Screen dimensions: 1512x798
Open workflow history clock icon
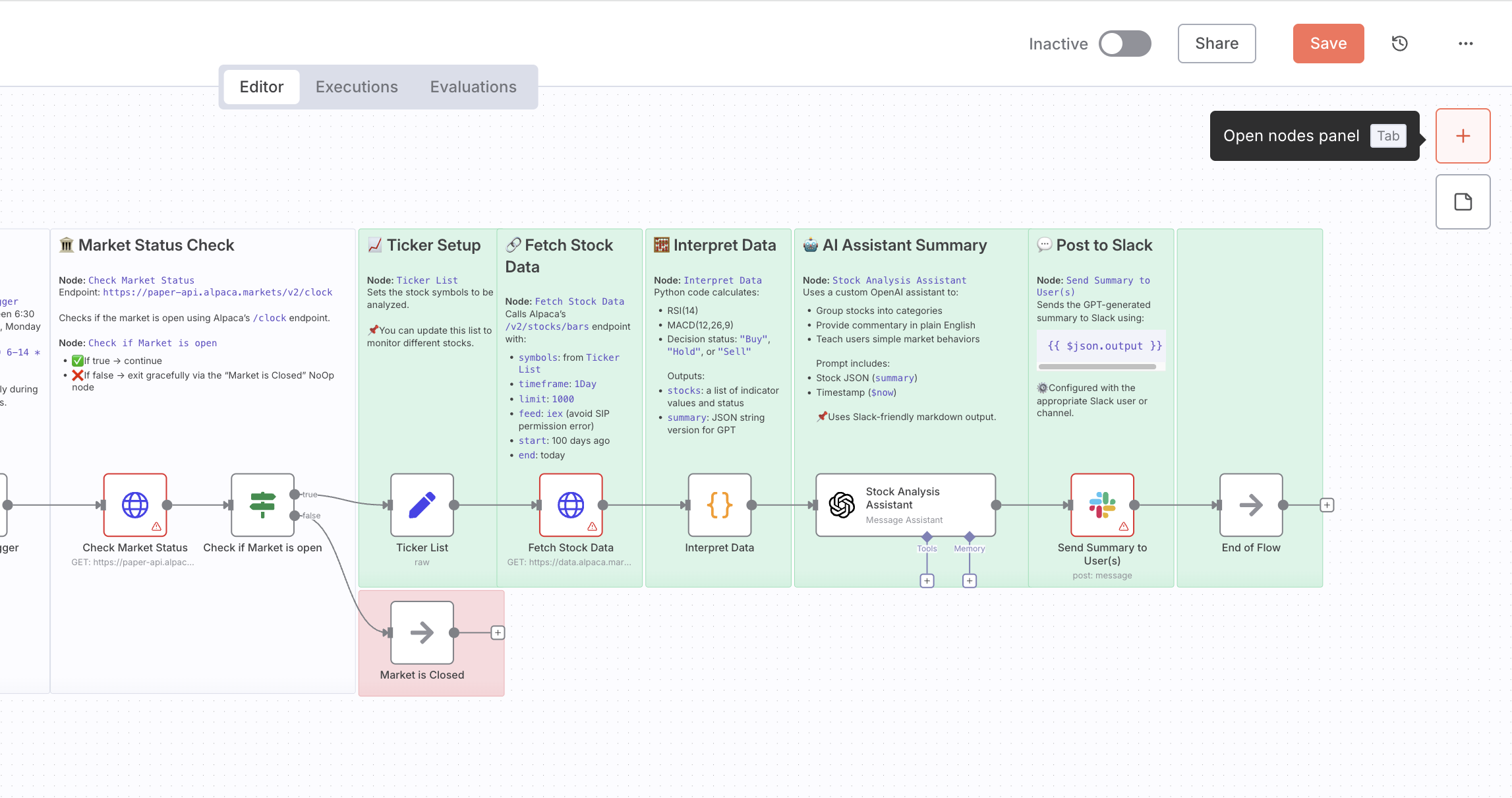(1399, 44)
